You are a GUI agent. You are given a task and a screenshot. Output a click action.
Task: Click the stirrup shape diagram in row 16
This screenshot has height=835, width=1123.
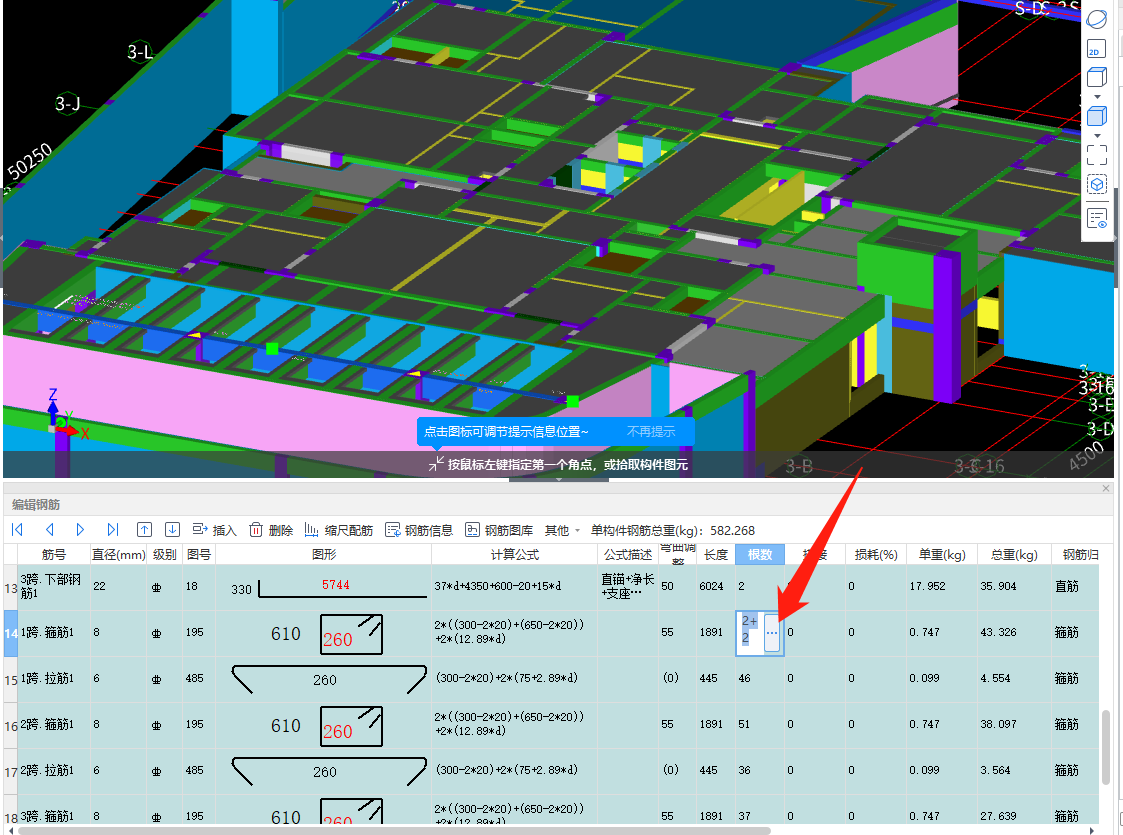(x=351, y=726)
